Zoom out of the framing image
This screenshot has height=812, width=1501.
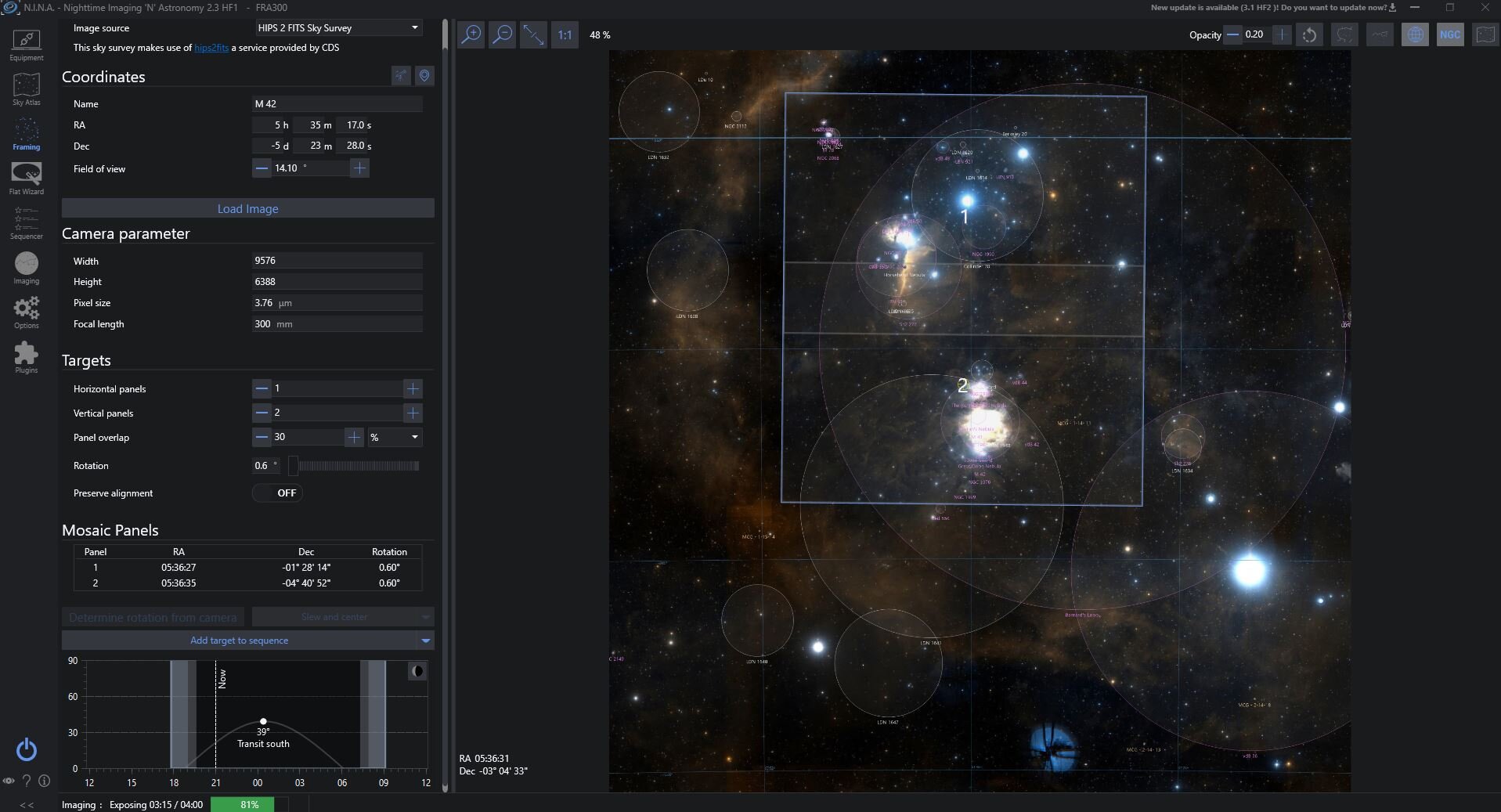[503, 34]
